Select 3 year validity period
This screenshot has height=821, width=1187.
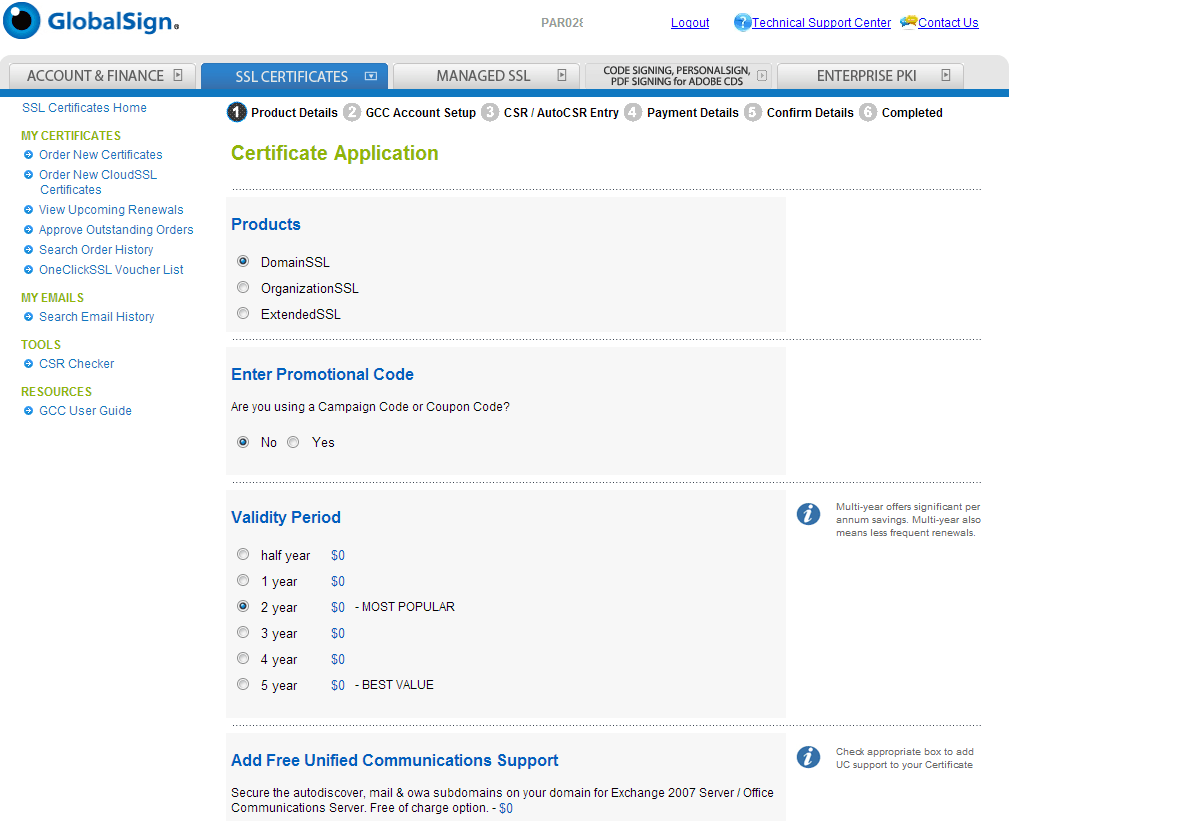pyautogui.click(x=243, y=632)
